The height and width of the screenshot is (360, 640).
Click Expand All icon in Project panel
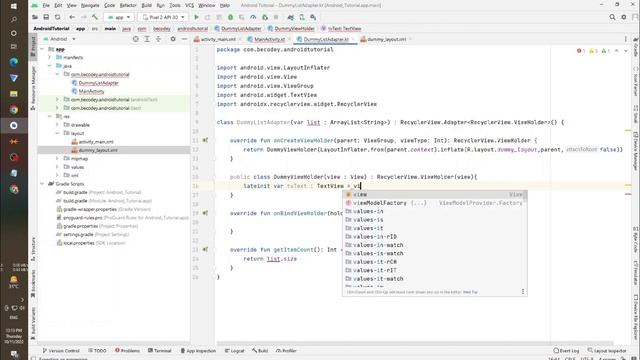(x=147, y=39)
